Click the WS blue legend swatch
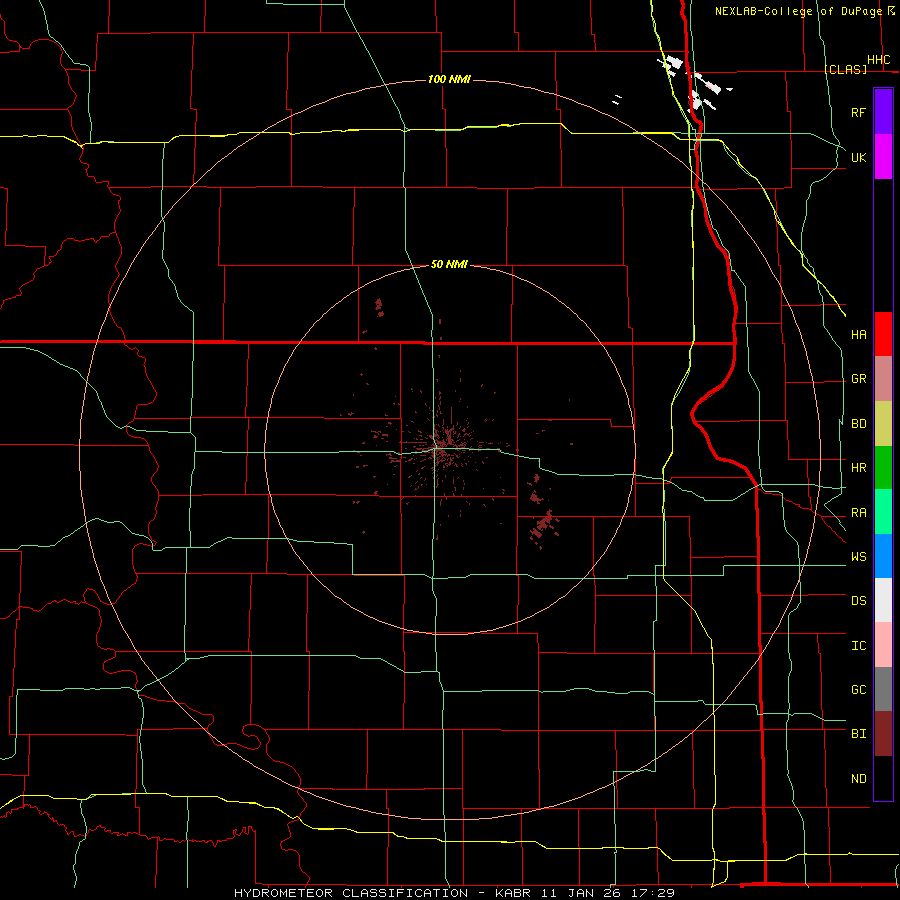This screenshot has height=900, width=900. (x=883, y=556)
